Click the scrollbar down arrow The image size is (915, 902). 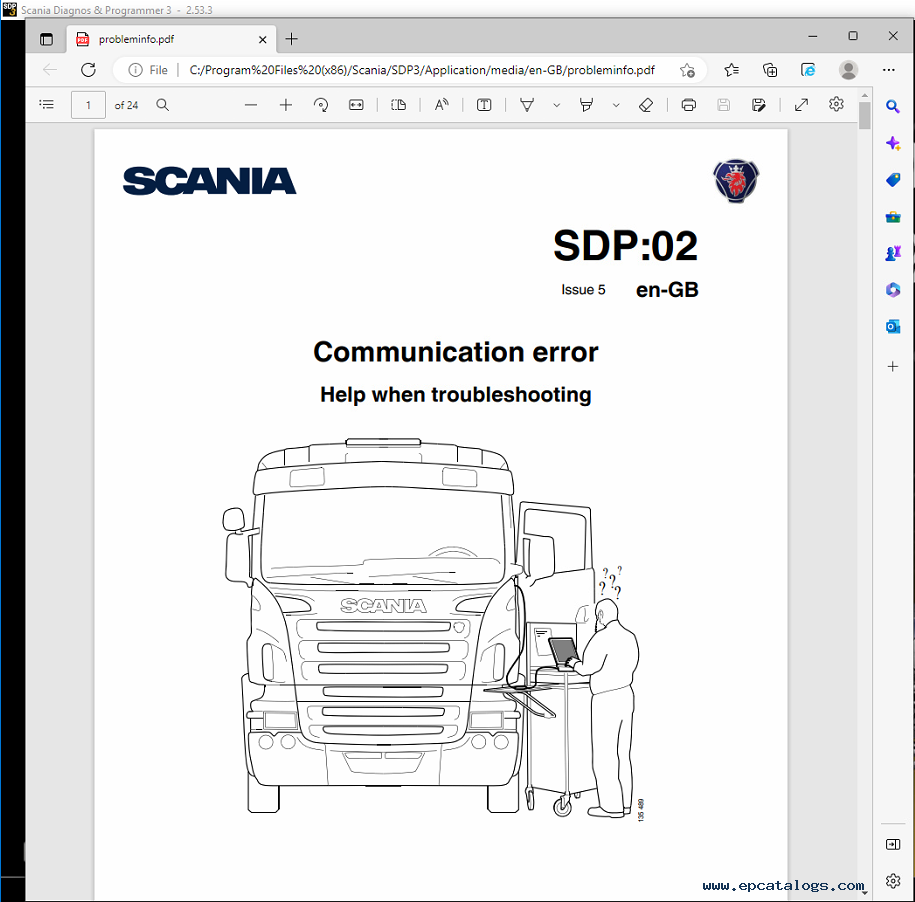(865, 893)
